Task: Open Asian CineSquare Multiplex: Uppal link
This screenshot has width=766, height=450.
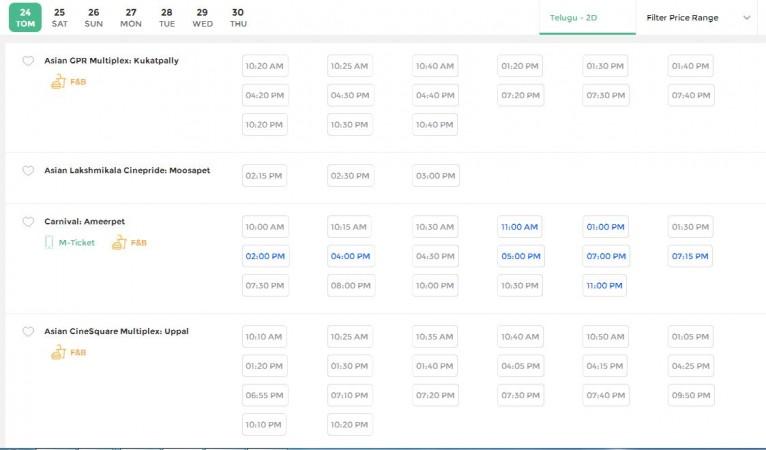Action: click(x=116, y=331)
